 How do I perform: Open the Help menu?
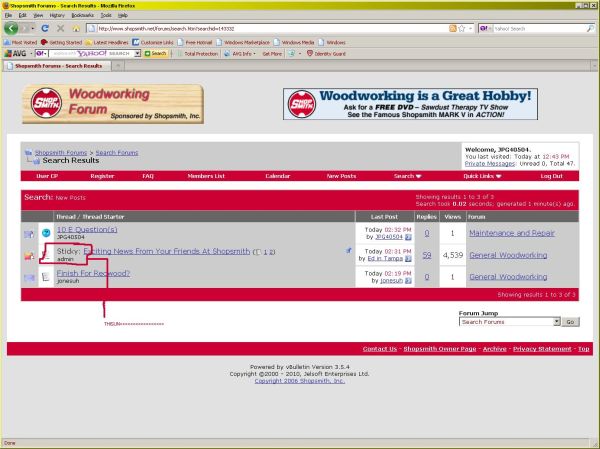[x=122, y=15]
